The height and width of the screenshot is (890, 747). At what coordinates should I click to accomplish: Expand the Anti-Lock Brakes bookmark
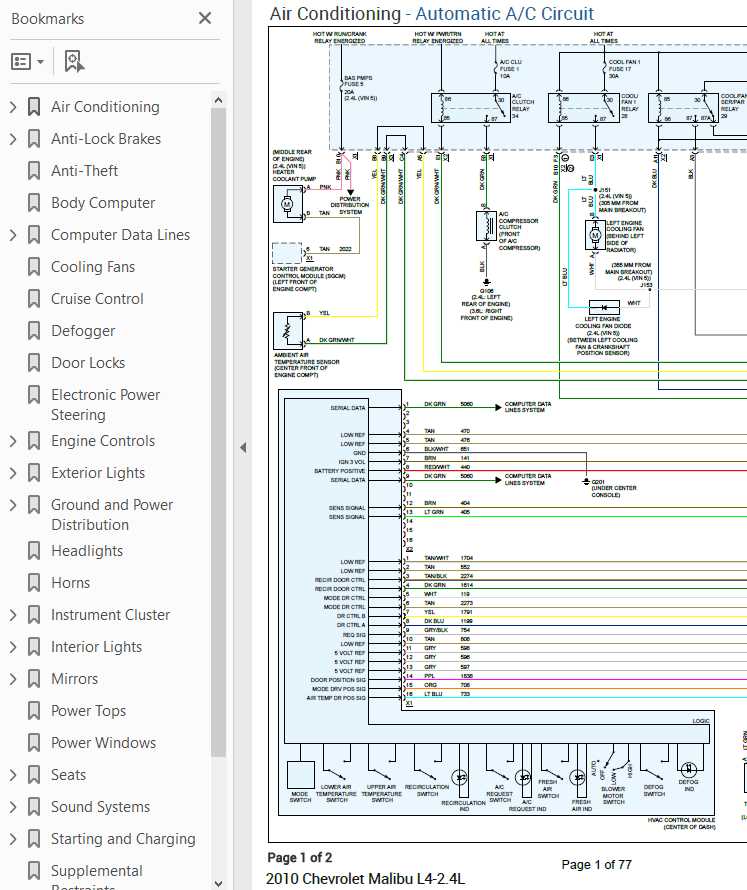13,138
